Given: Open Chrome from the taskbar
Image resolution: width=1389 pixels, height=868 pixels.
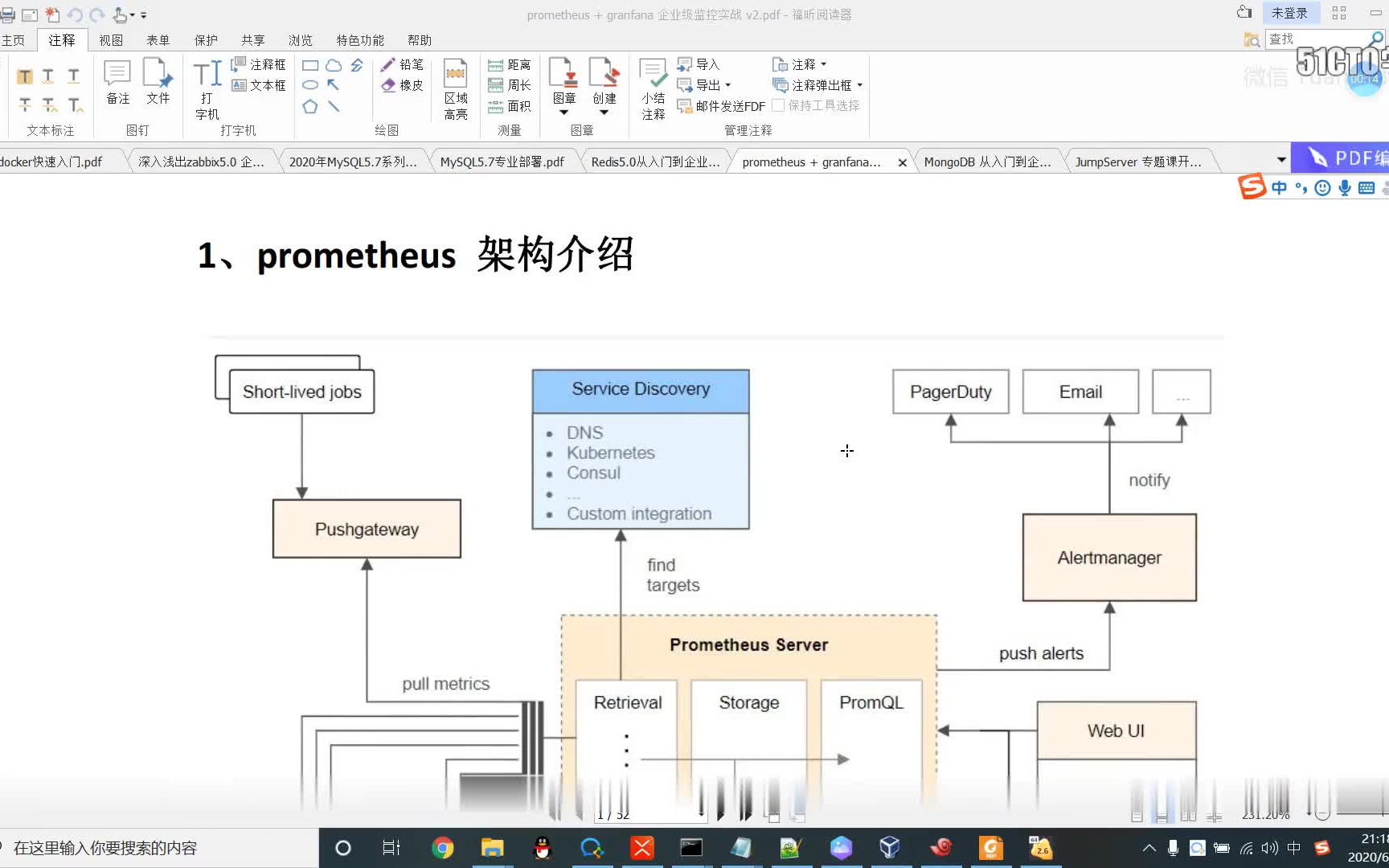Looking at the screenshot, I should point(442,848).
